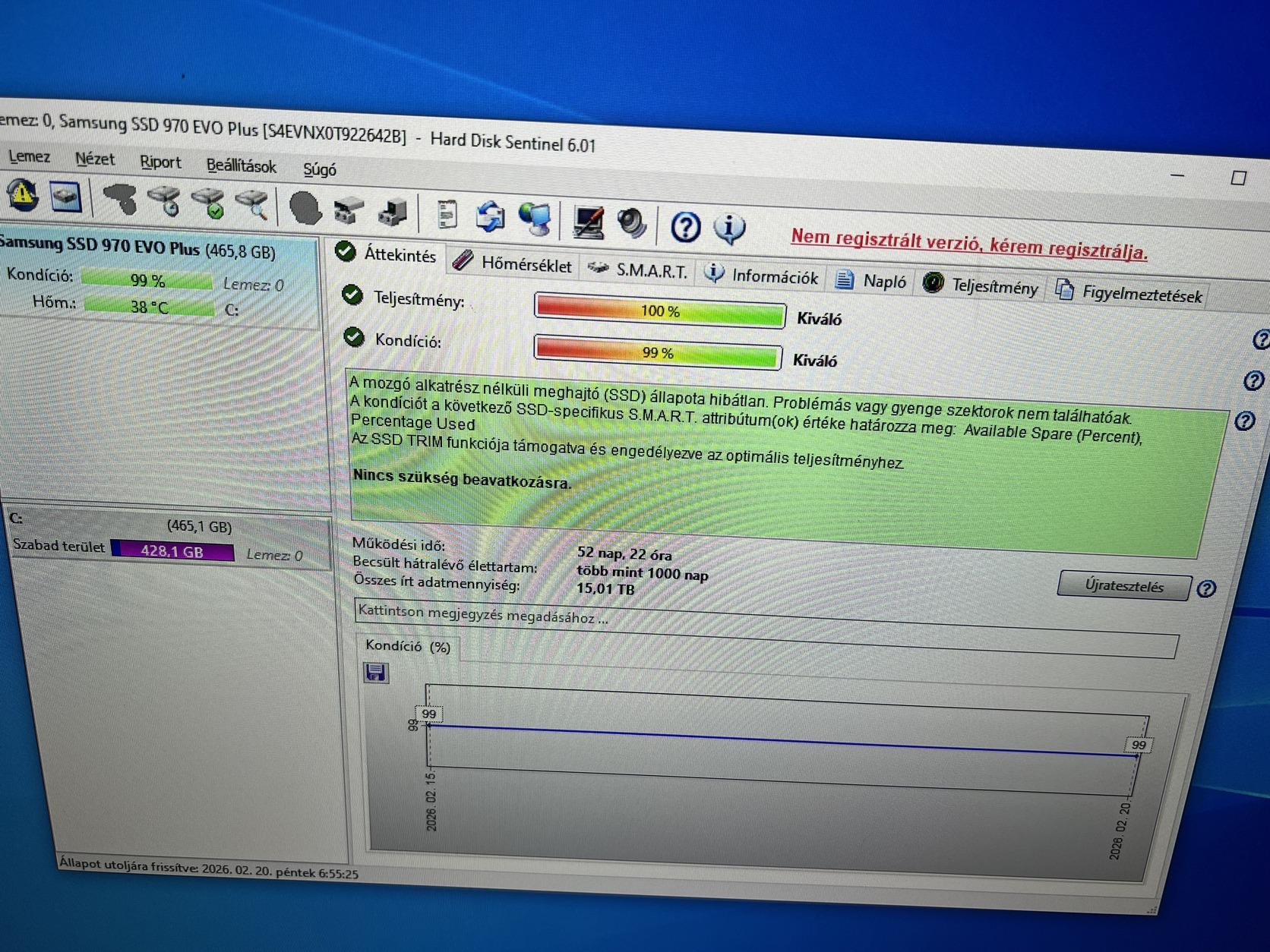Click the toolbar info bubble icon

click(729, 229)
